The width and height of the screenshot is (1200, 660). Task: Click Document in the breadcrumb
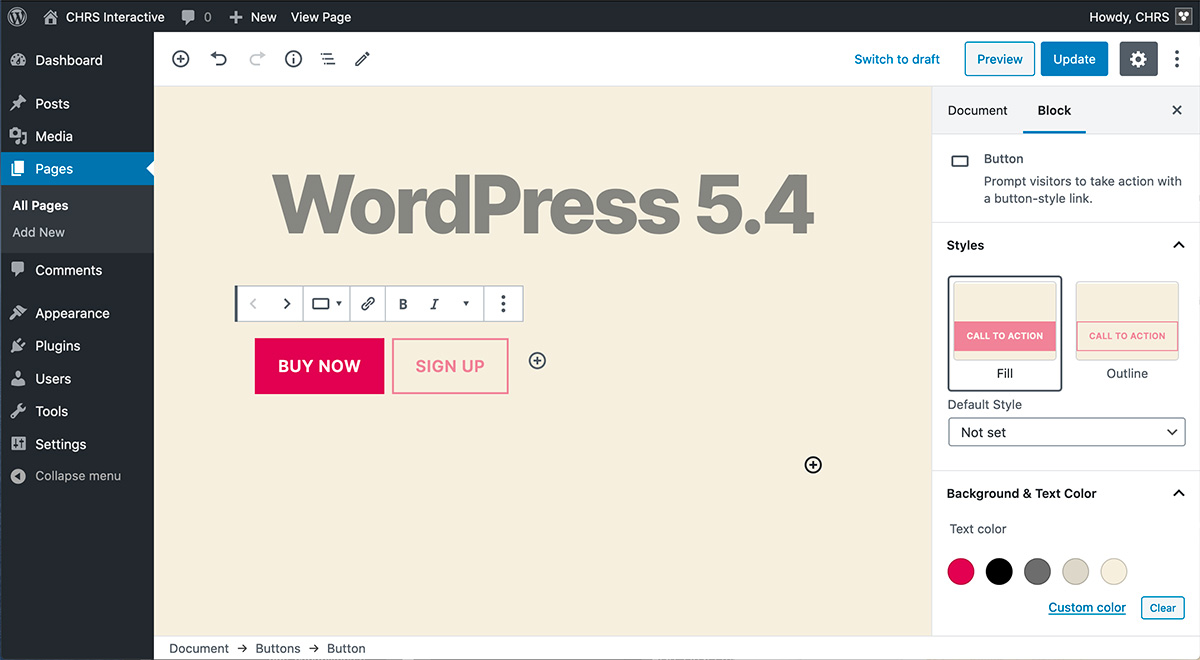click(199, 648)
